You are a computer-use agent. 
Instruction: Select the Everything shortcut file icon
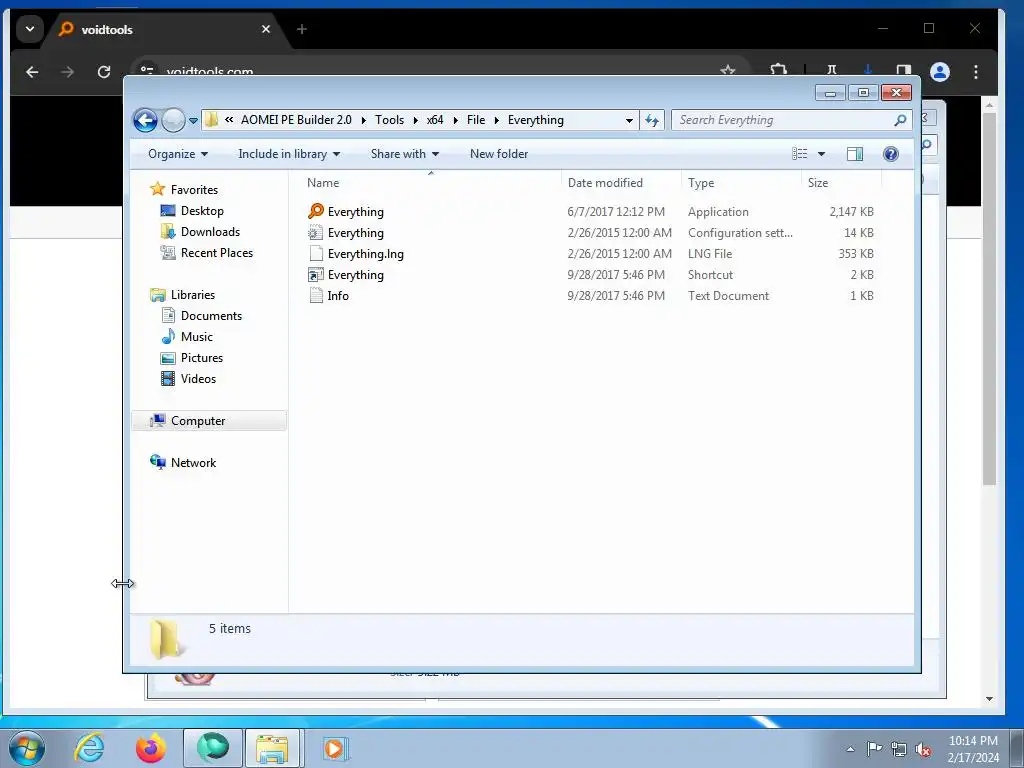pos(316,275)
